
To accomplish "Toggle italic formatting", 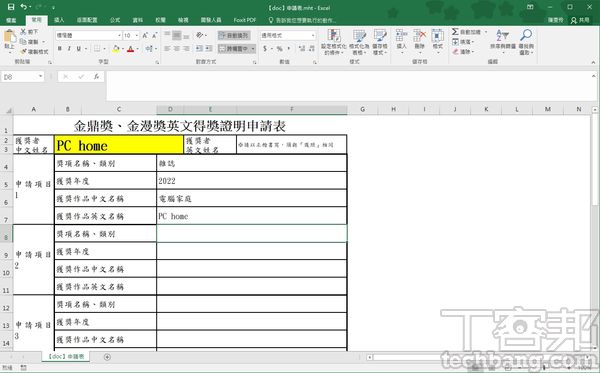I will click(69, 49).
